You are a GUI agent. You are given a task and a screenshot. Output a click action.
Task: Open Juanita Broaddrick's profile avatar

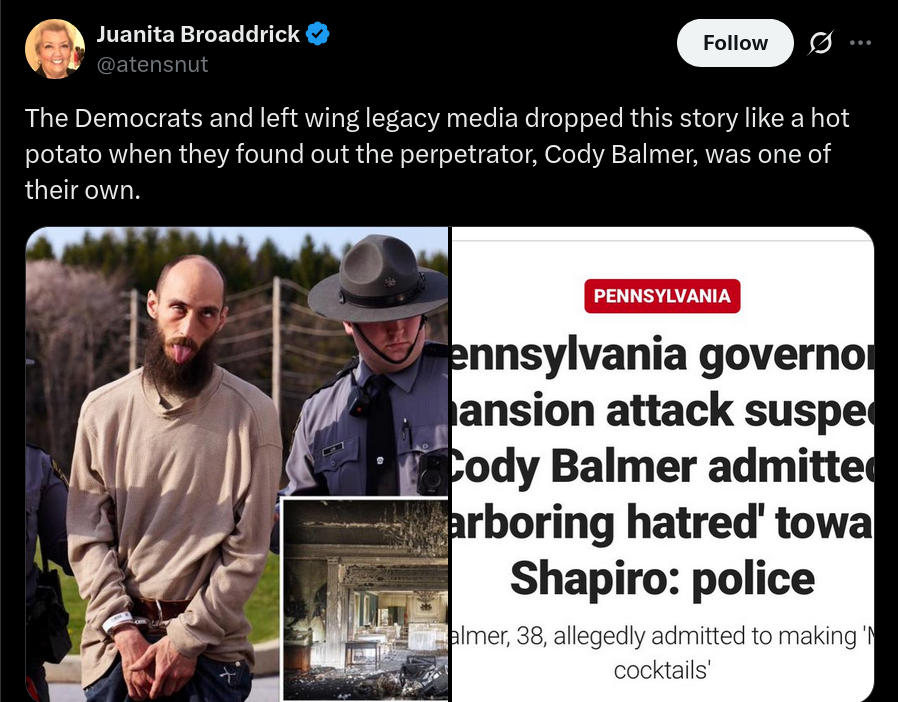(55, 49)
